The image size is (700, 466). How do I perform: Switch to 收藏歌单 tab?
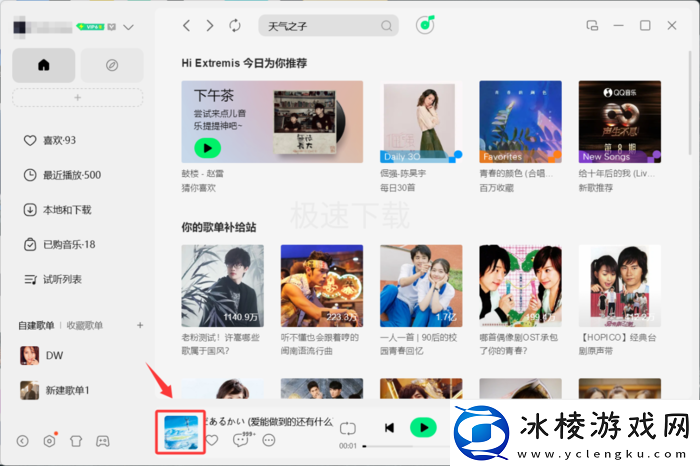[84, 325]
